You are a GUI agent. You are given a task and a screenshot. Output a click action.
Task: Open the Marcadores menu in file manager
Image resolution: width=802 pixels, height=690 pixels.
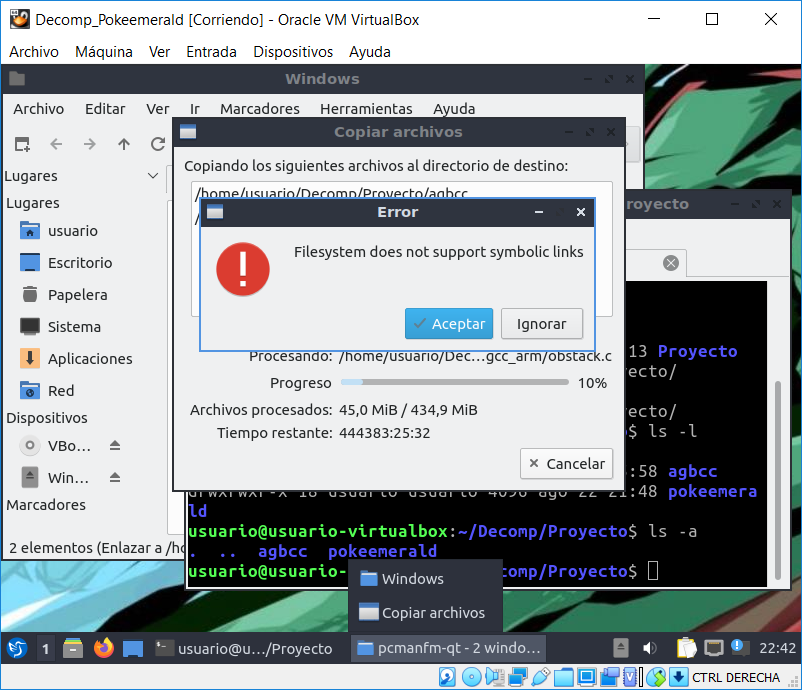(259, 109)
